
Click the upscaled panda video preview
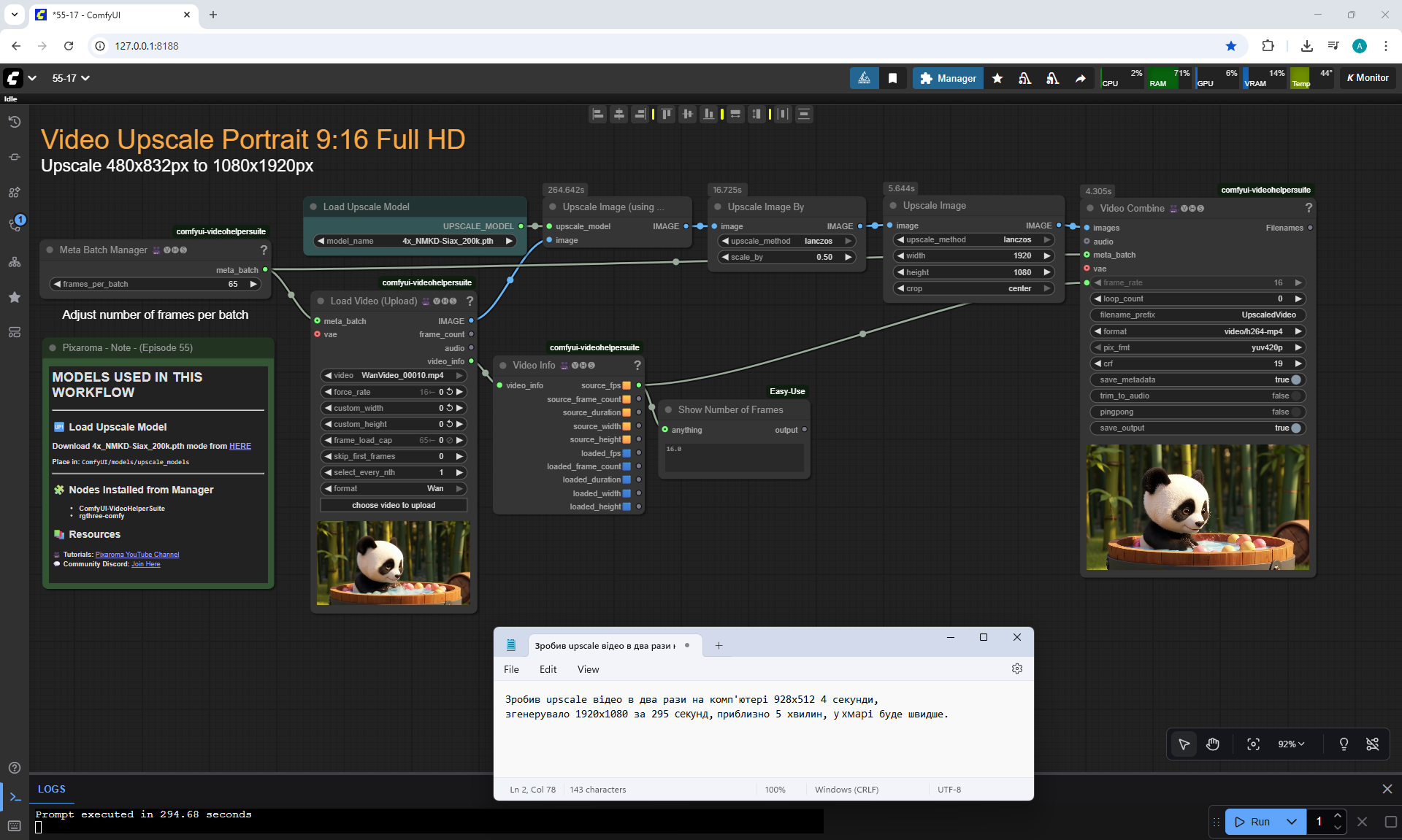(1197, 507)
